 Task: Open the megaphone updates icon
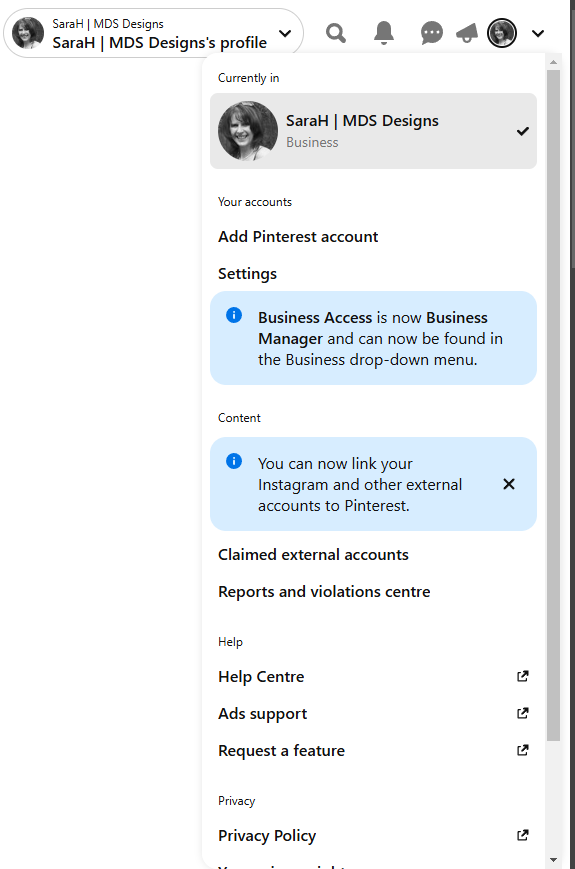(467, 33)
